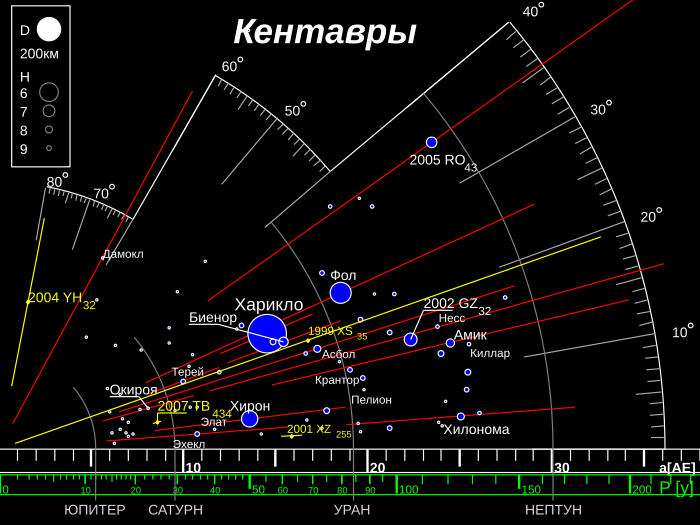Click the green 200 mark on period axis
This screenshot has height=525, width=700.
pos(642,490)
